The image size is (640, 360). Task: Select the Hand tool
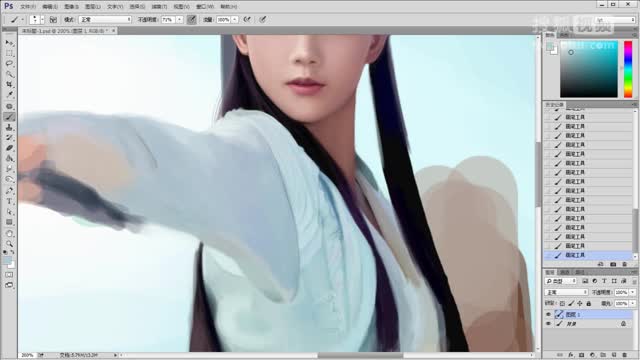[9, 234]
